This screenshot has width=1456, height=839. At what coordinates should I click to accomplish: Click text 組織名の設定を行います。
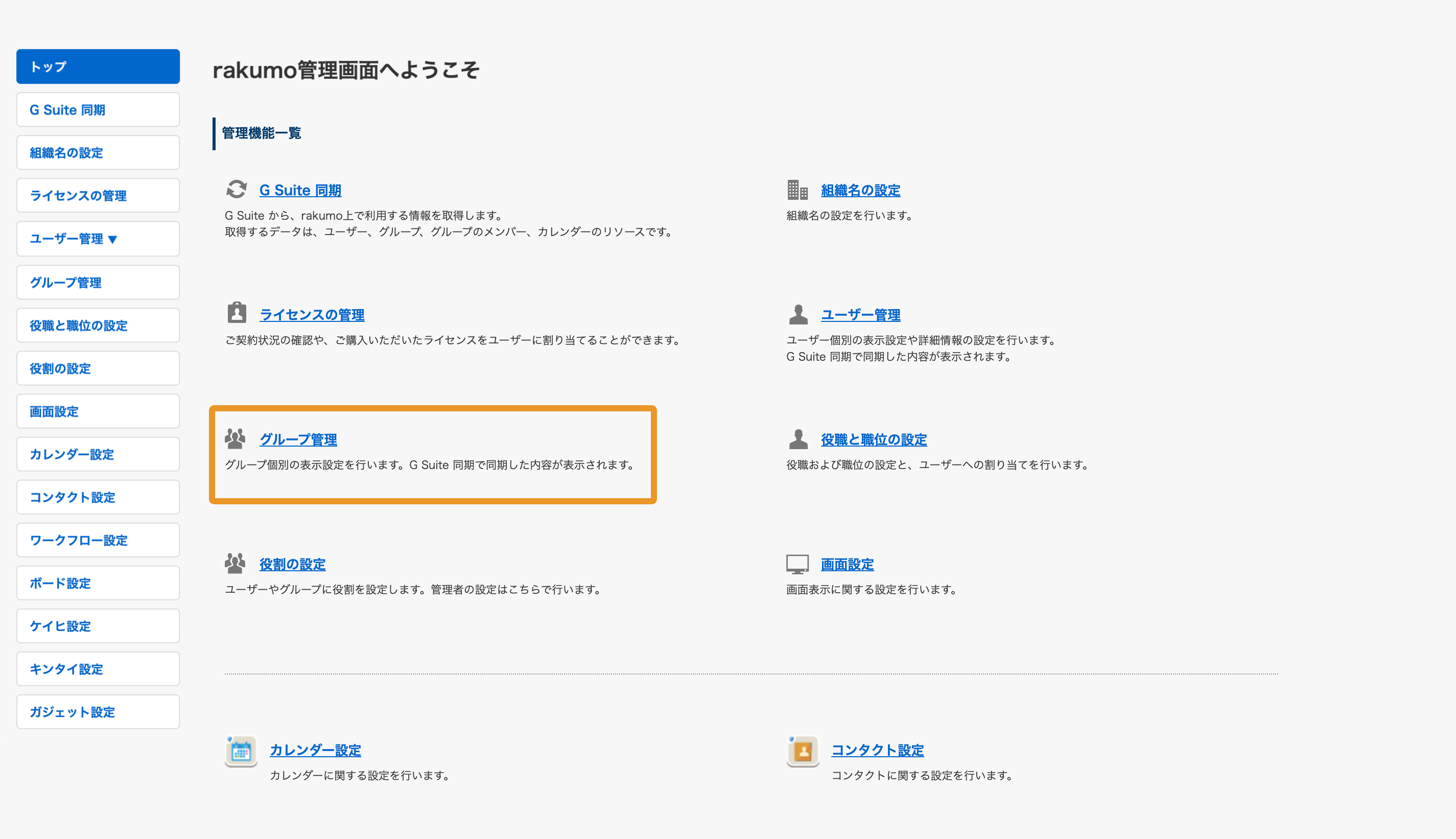pos(850,216)
